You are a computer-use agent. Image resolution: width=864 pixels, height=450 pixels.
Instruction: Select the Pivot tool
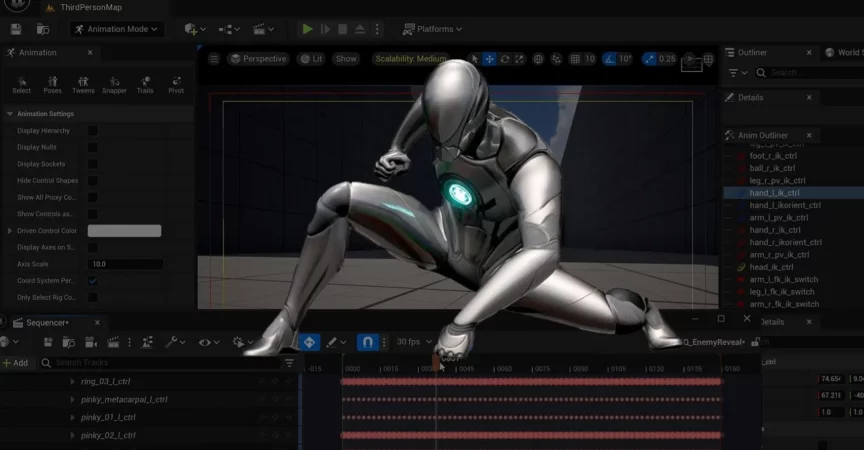coord(176,84)
